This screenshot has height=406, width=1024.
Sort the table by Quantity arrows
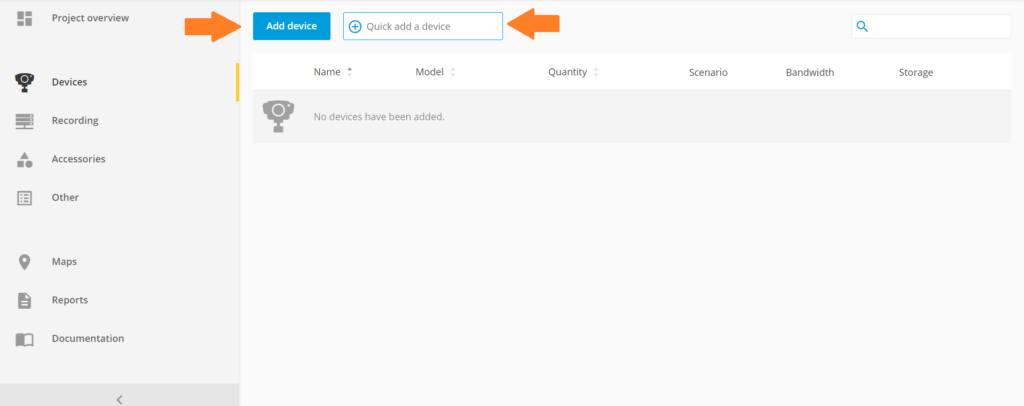coord(596,72)
